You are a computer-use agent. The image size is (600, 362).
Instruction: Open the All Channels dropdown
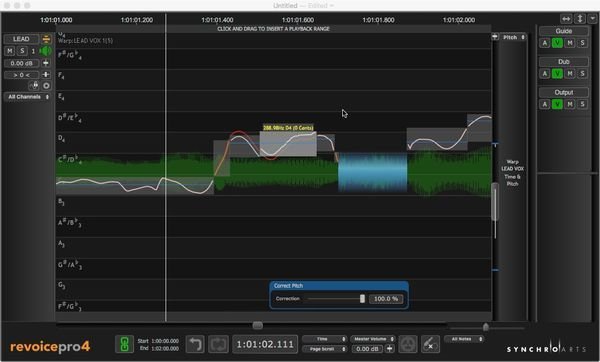coord(28,97)
